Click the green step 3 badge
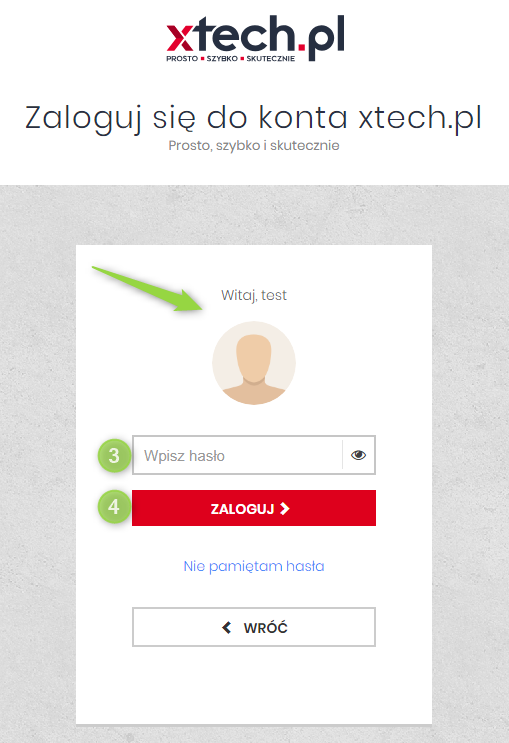Viewport: 509px width, 743px height. [114, 456]
